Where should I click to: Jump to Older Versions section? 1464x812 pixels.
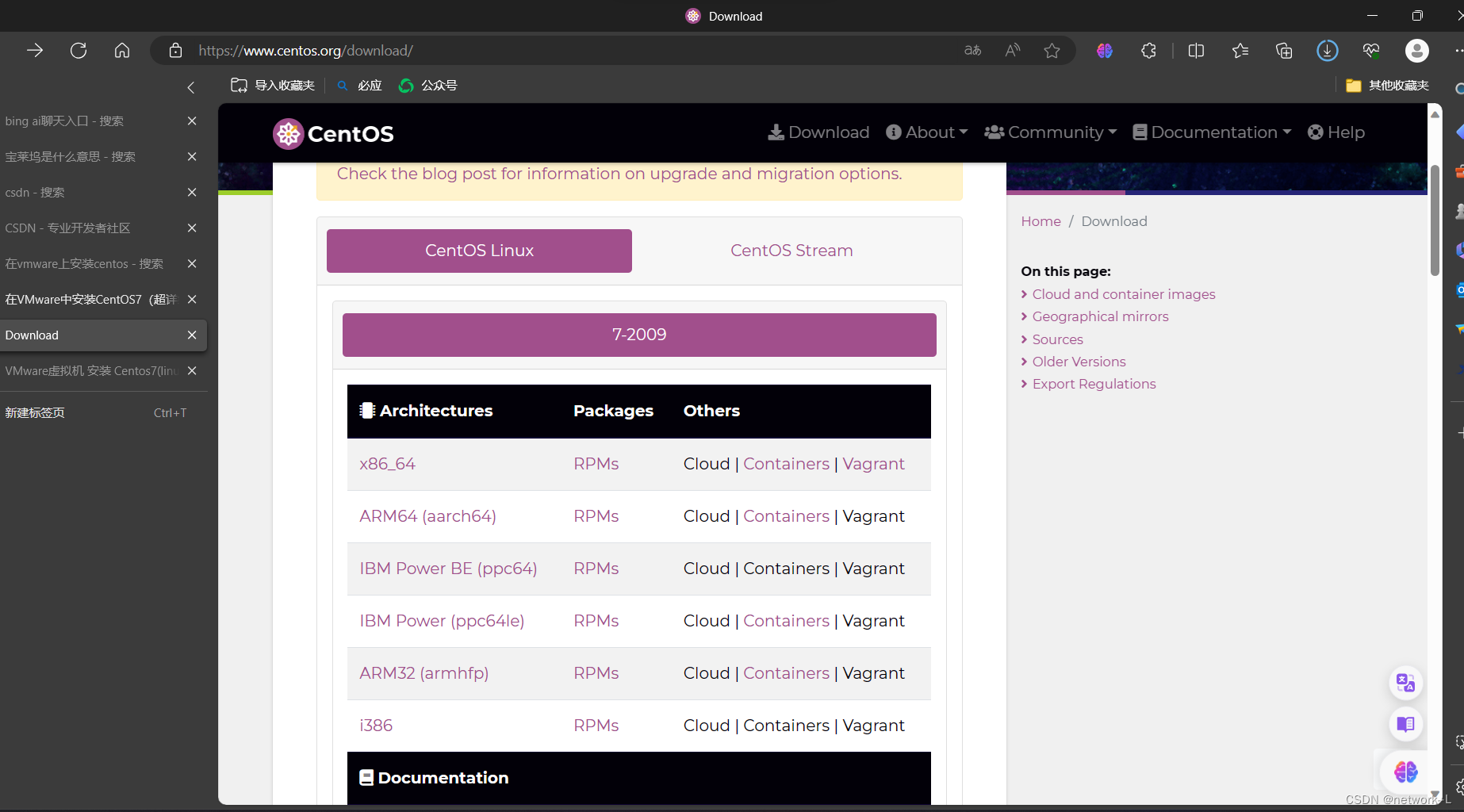point(1079,362)
